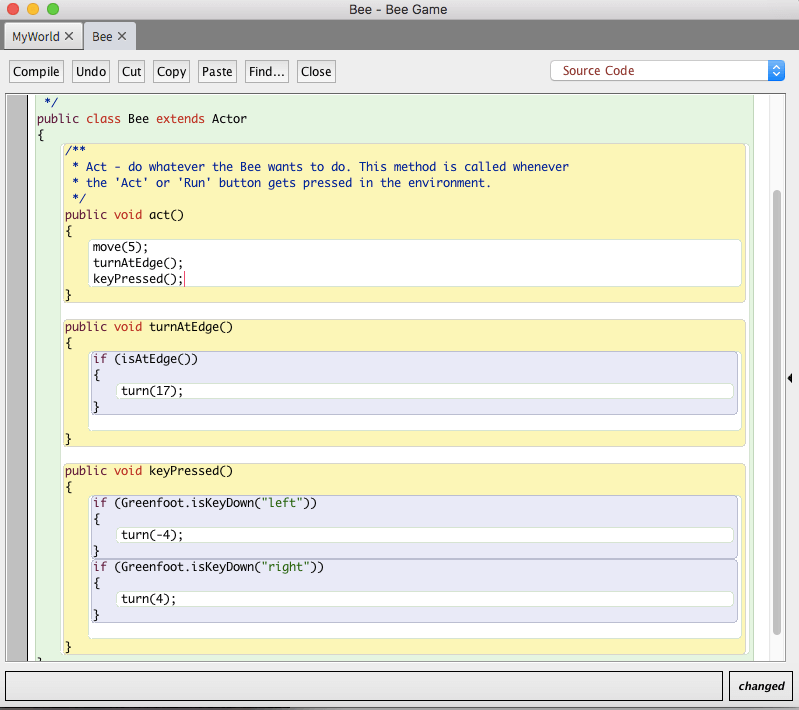Image resolution: width=799 pixels, height=710 pixels.
Task: Switch to the MyWorld tab
Action: pyautogui.click(x=36, y=37)
